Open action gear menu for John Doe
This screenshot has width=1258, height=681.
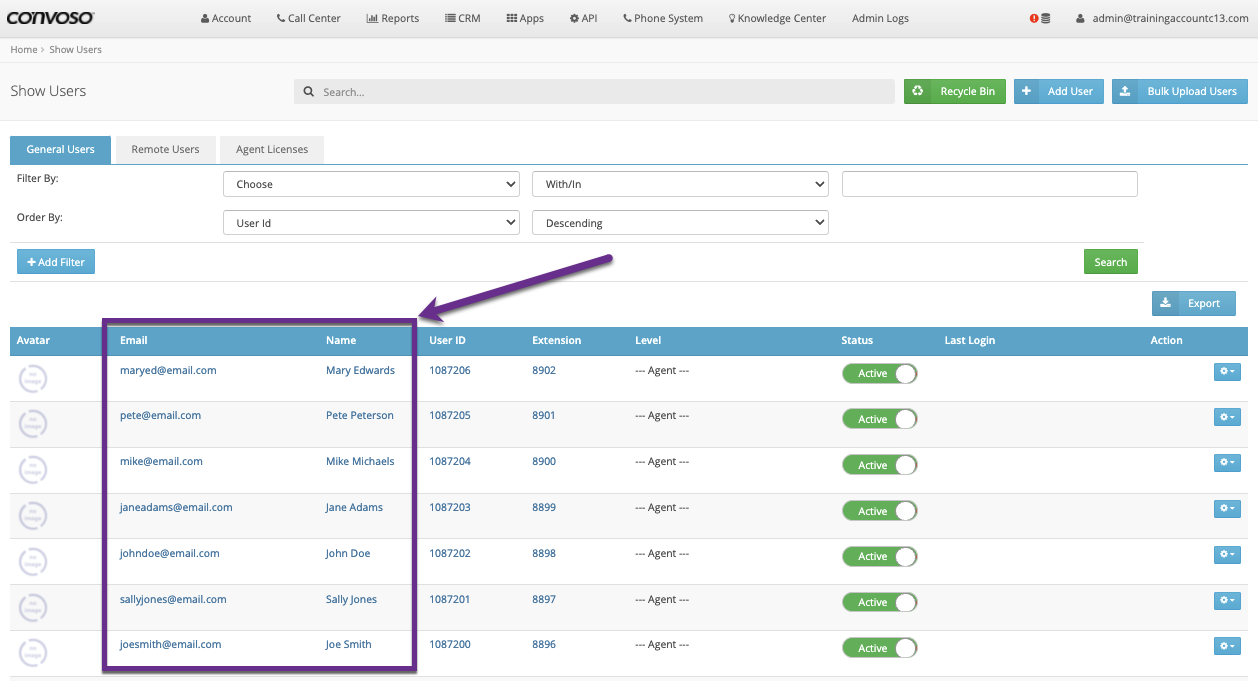coord(1227,554)
